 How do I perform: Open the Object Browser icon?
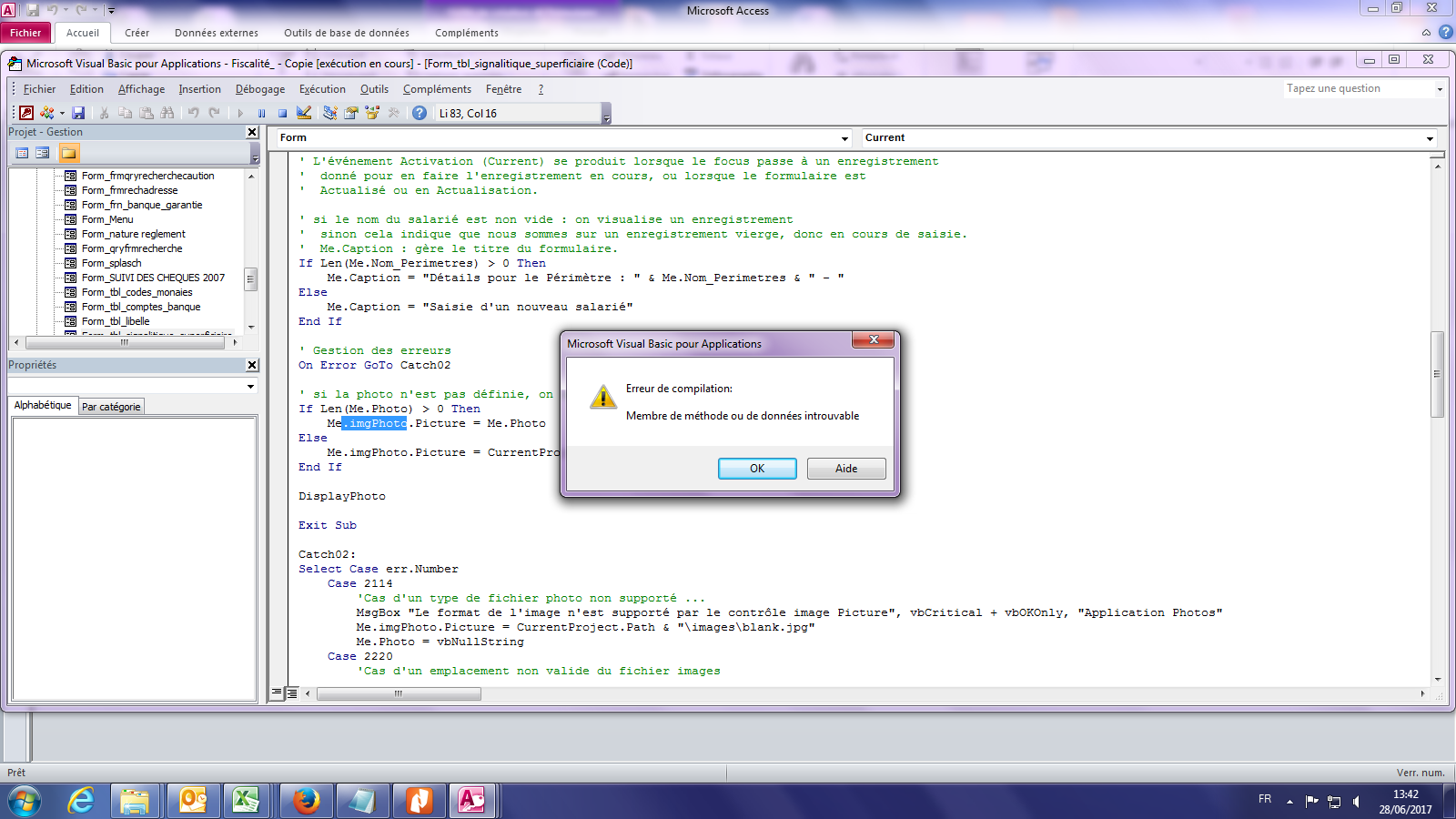point(371,113)
